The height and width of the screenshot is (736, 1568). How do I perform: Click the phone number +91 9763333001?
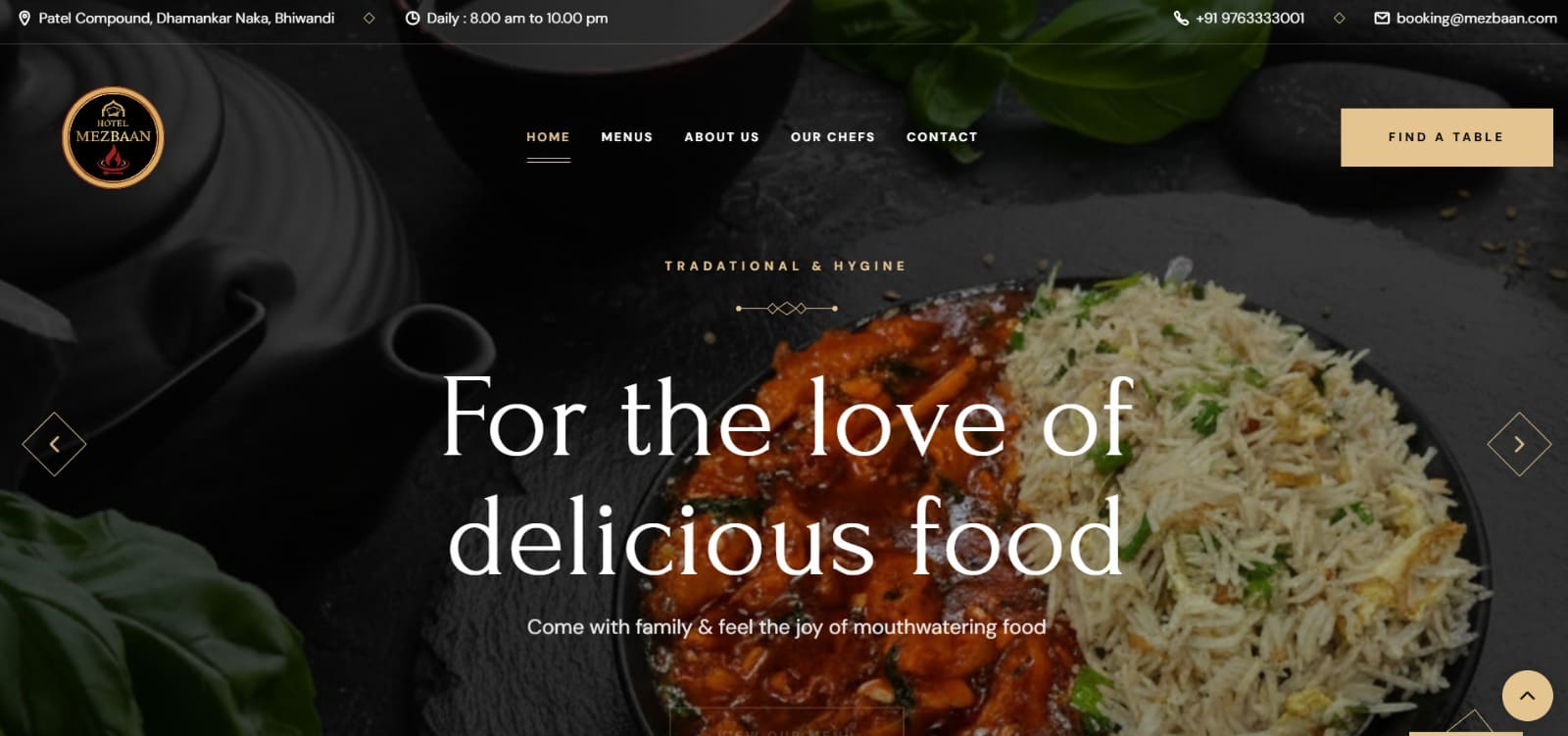[x=1249, y=19]
